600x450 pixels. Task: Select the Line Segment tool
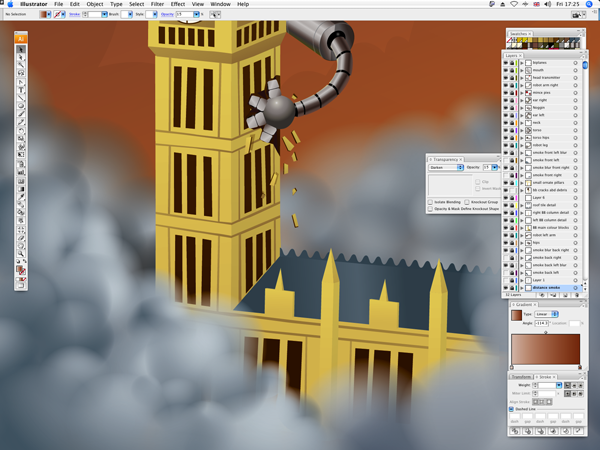point(21,98)
